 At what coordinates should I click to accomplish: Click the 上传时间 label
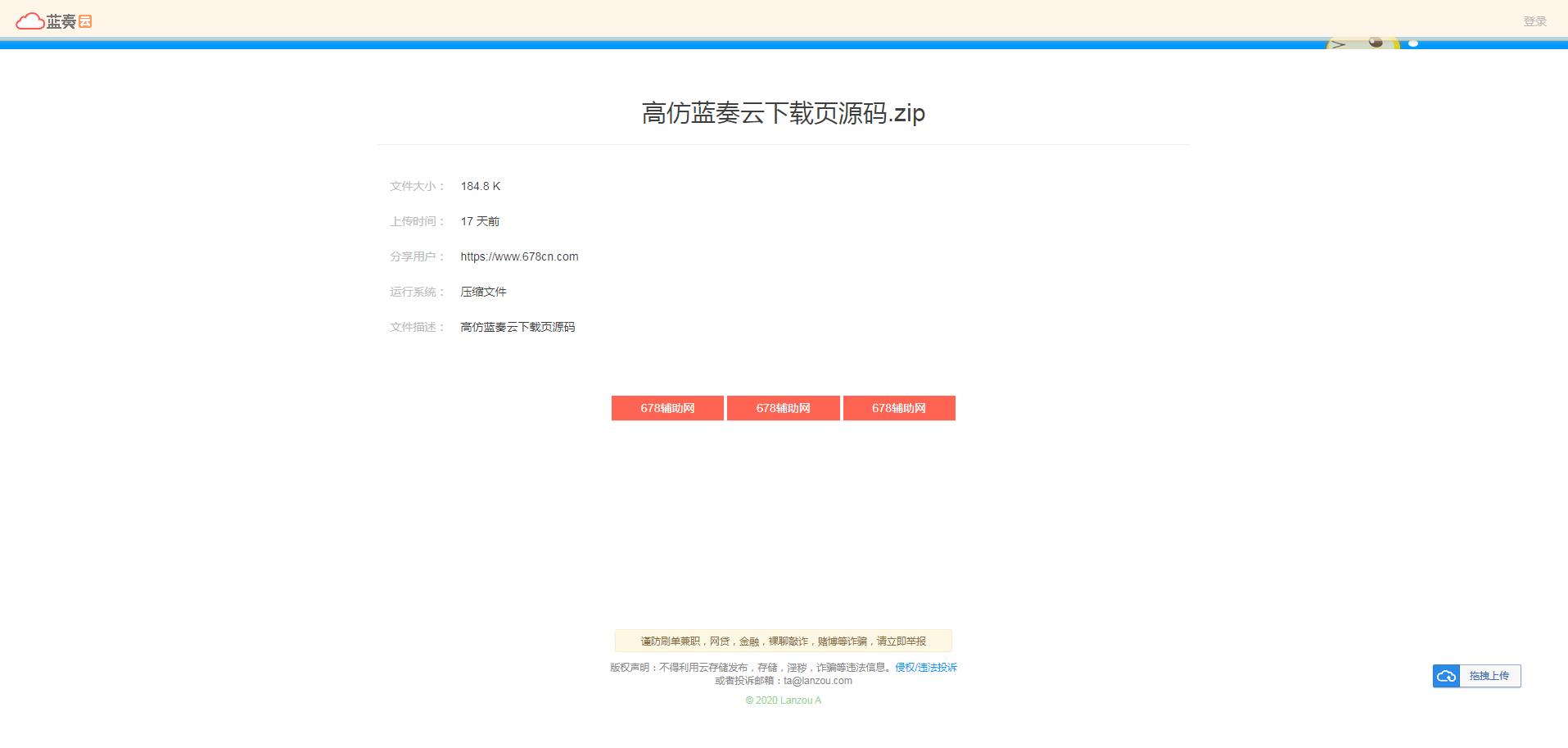coord(417,221)
